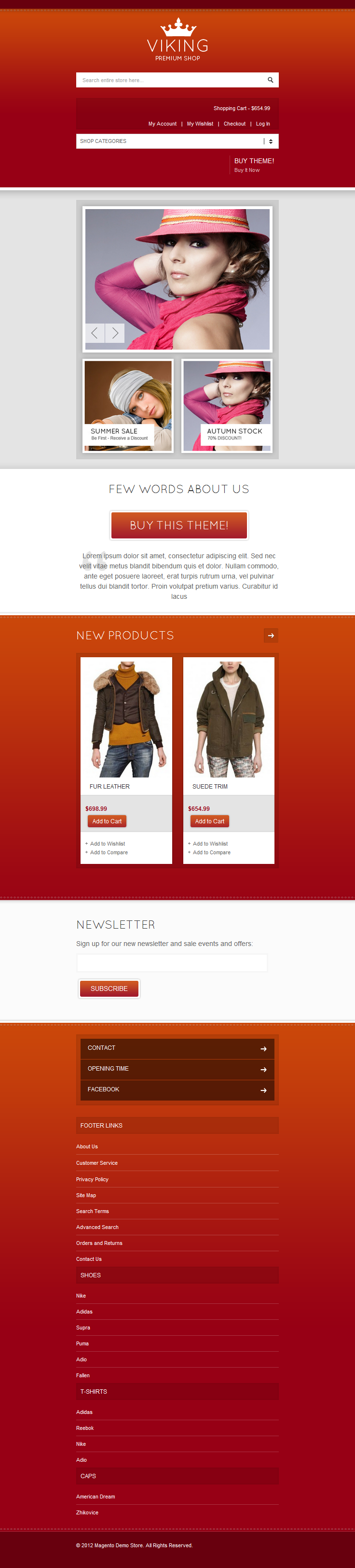Click the Checkout link
Image resolution: width=355 pixels, height=1568 pixels.
click(234, 124)
